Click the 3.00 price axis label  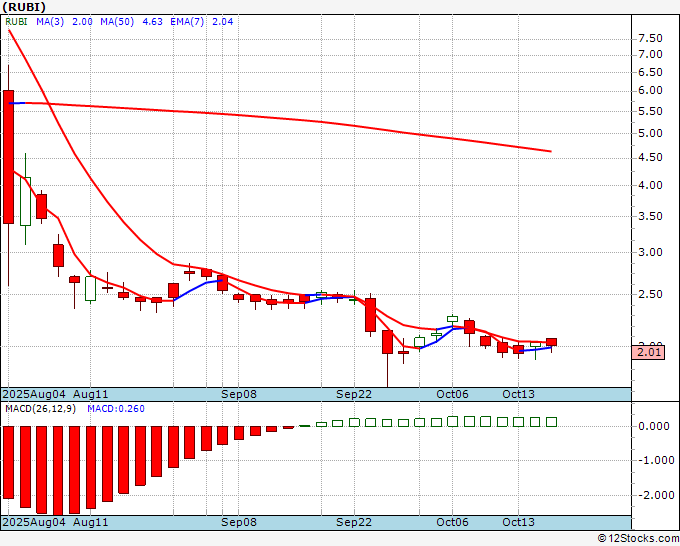click(651, 252)
